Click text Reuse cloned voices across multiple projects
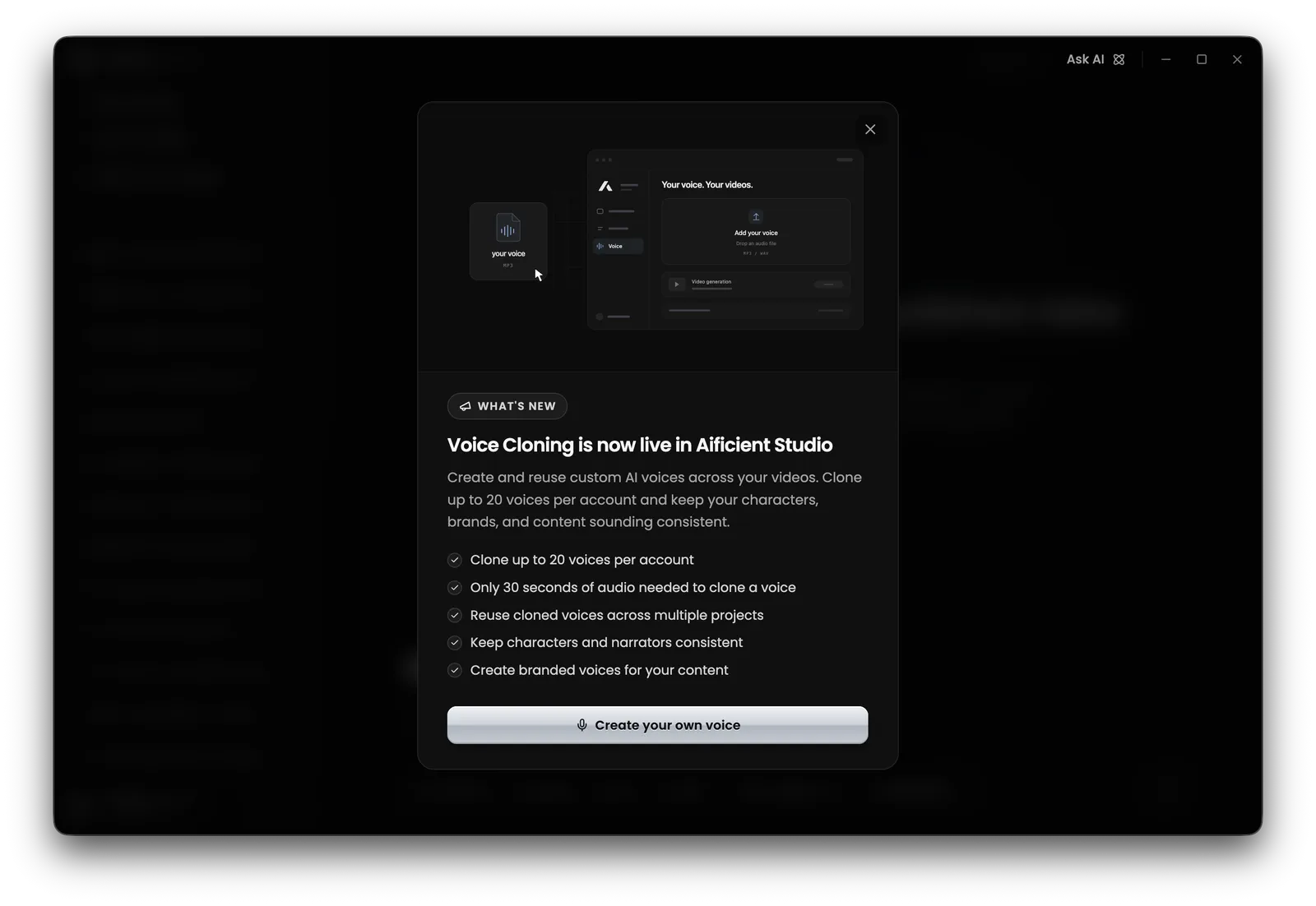 pyautogui.click(x=617, y=615)
